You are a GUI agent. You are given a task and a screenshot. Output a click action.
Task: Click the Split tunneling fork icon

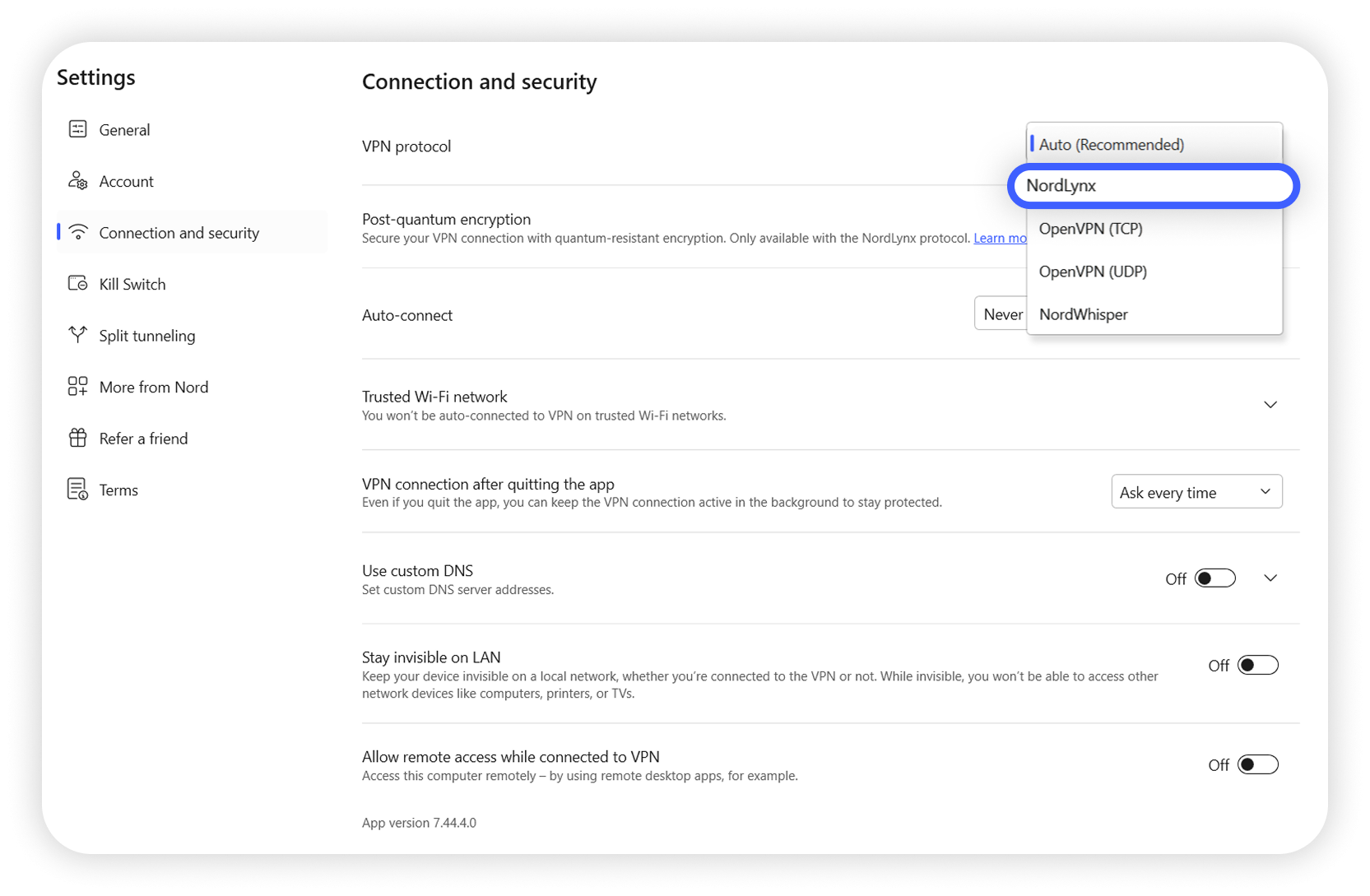coord(77,335)
